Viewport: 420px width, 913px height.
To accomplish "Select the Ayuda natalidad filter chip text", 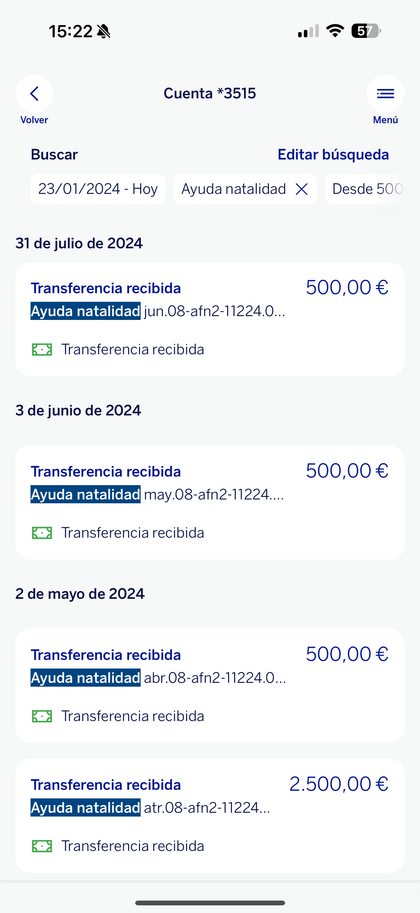I will 234,189.
